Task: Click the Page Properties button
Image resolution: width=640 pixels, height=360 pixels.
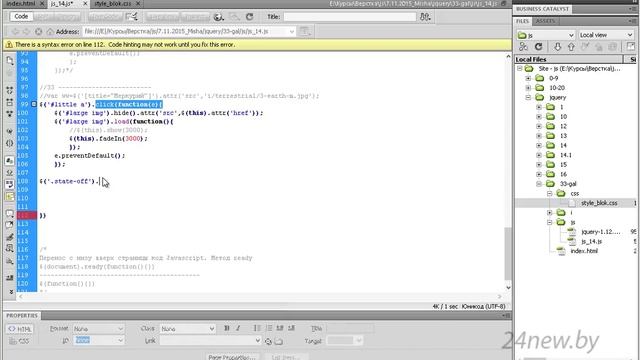Action: [232, 357]
